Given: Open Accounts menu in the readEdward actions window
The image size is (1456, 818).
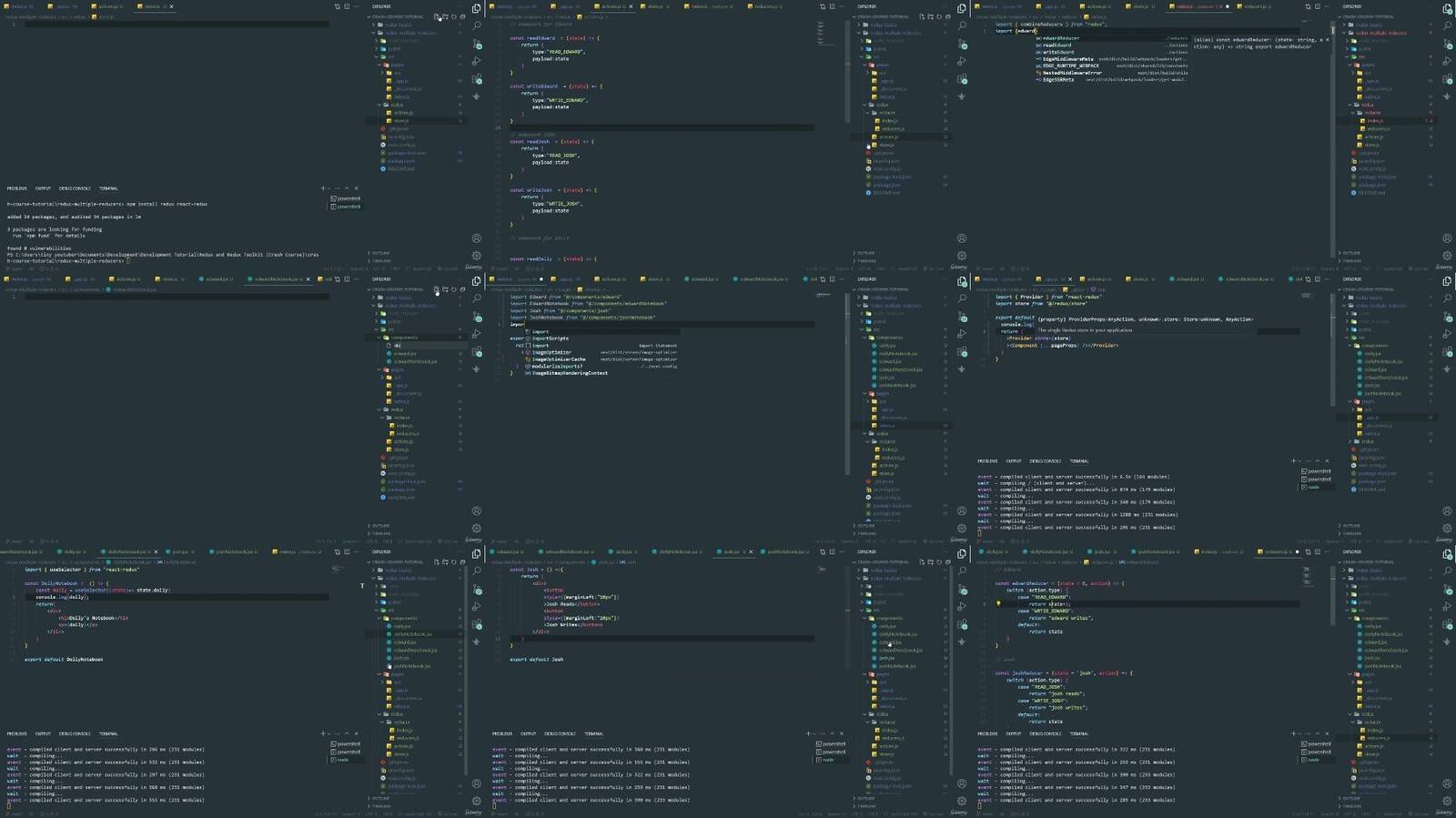Looking at the screenshot, I should tap(962, 238).
